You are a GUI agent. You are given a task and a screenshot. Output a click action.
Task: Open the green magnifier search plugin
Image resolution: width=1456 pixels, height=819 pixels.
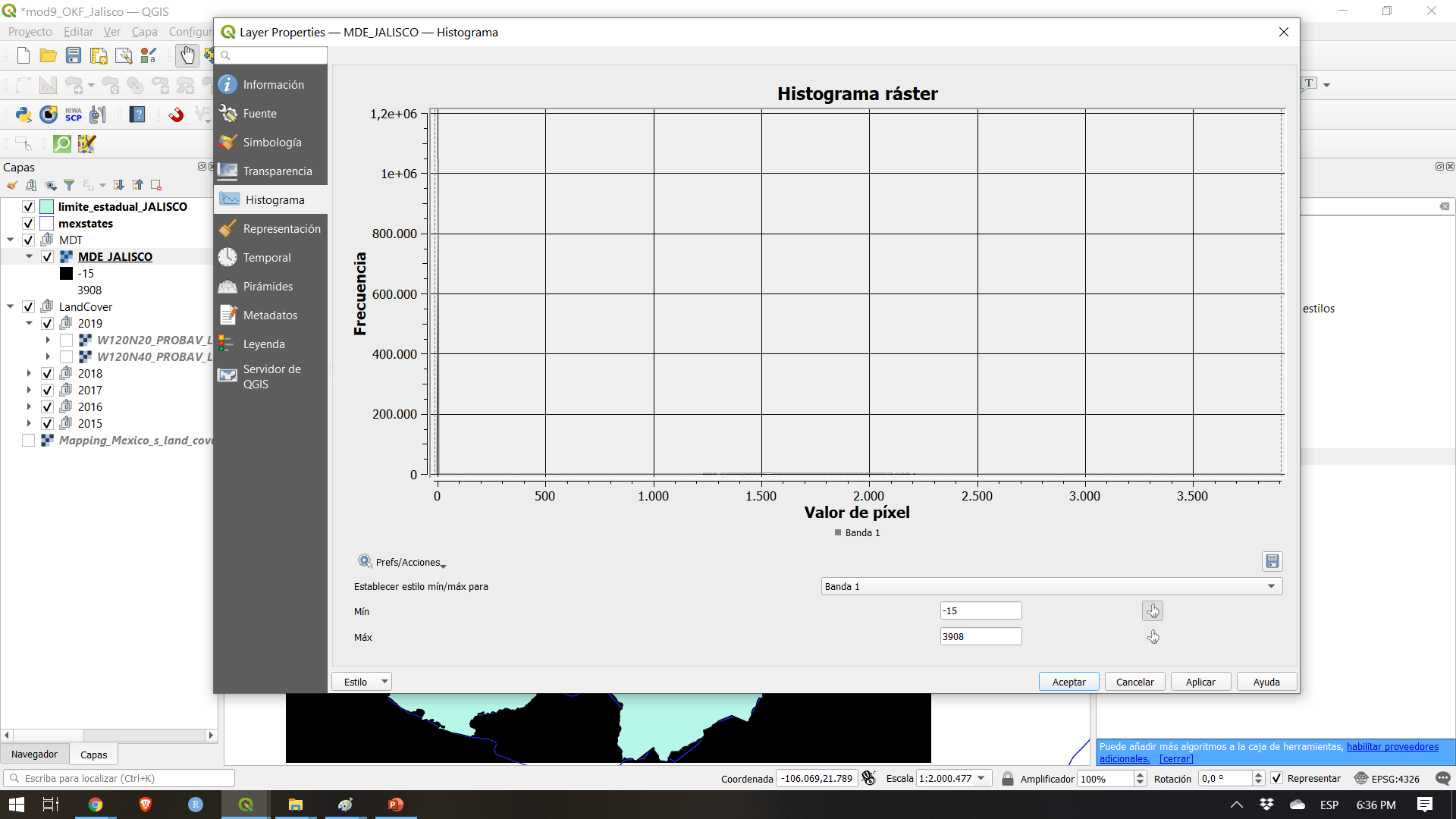pos(62,143)
